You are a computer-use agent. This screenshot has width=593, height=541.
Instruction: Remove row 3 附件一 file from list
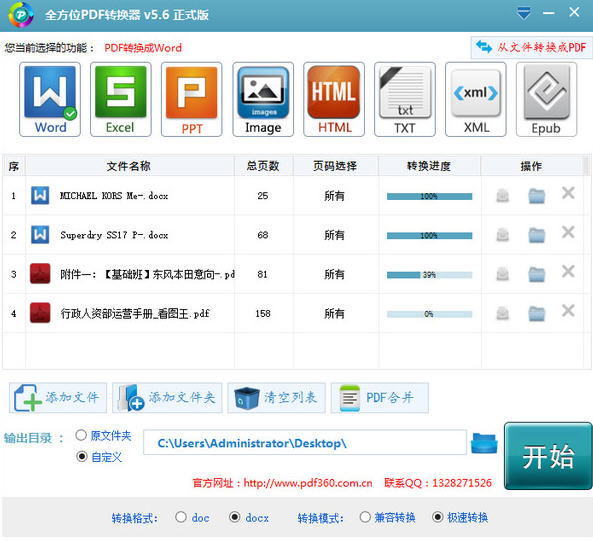[x=568, y=271]
